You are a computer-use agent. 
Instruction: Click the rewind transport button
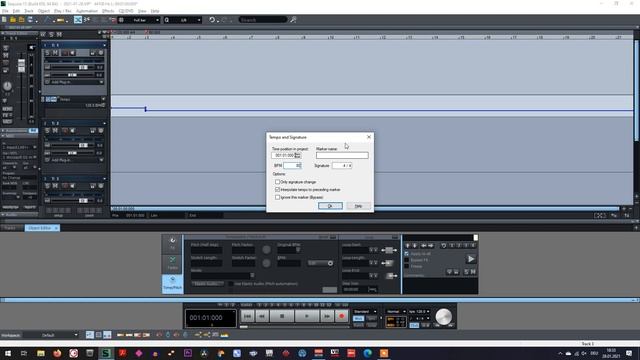262,316
